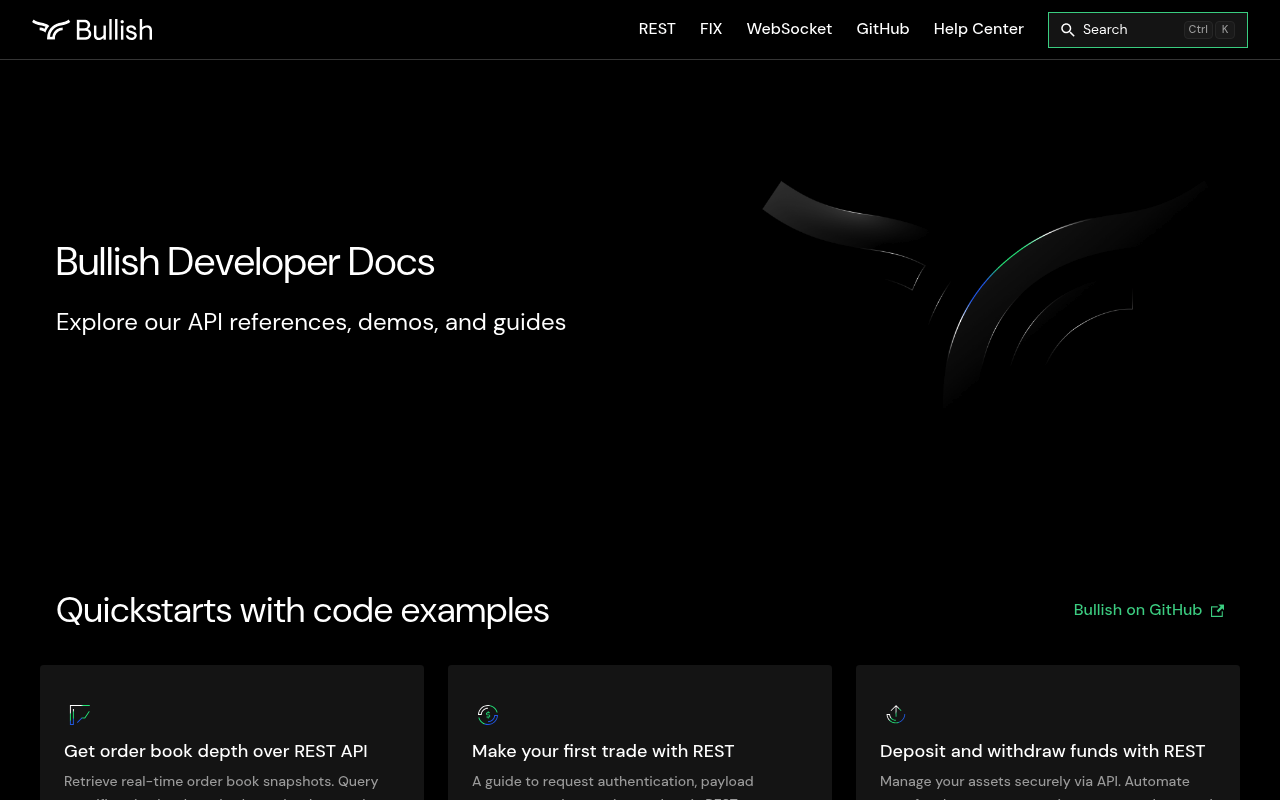
Task: Click the Explore our API references subtitle
Action: [x=311, y=322]
